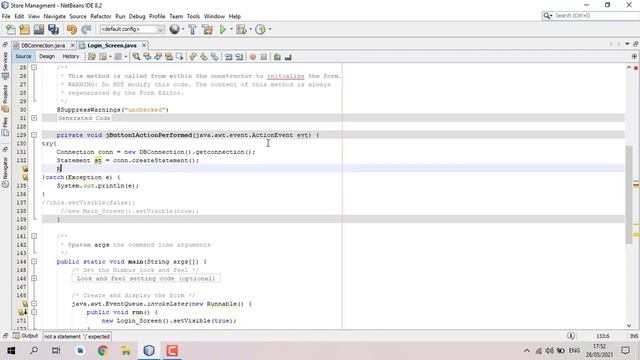The image size is (640, 360).
Task: Click the scroll down arrow of editor
Action: (x=629, y=326)
